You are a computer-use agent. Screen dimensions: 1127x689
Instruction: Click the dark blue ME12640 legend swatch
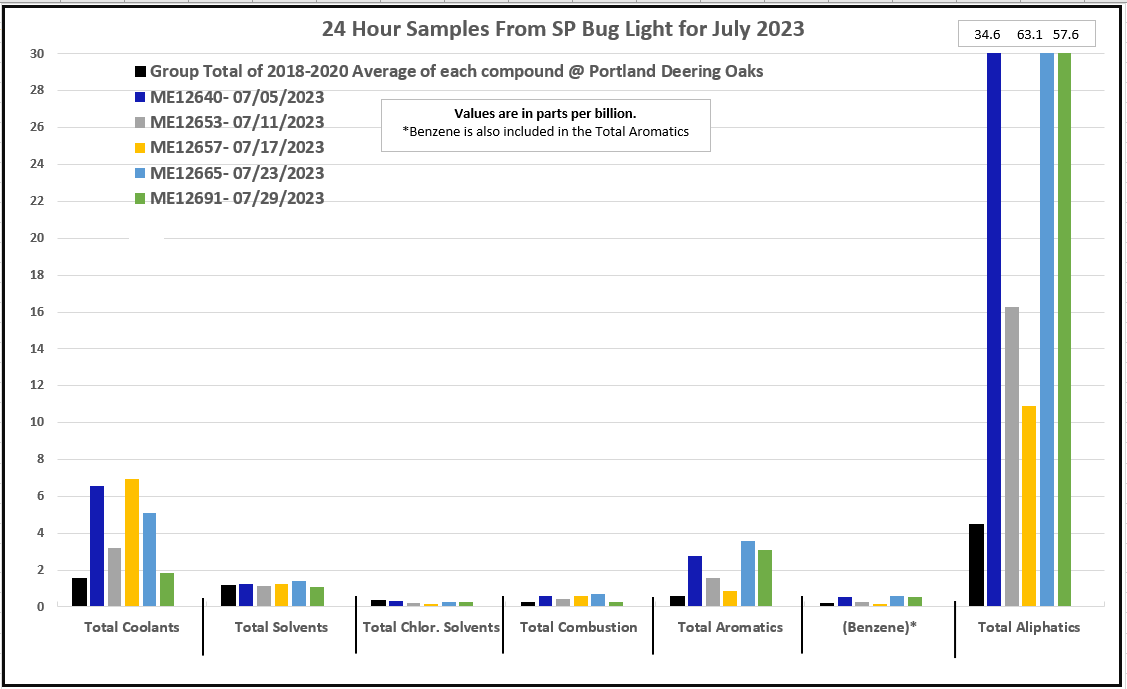point(141,98)
